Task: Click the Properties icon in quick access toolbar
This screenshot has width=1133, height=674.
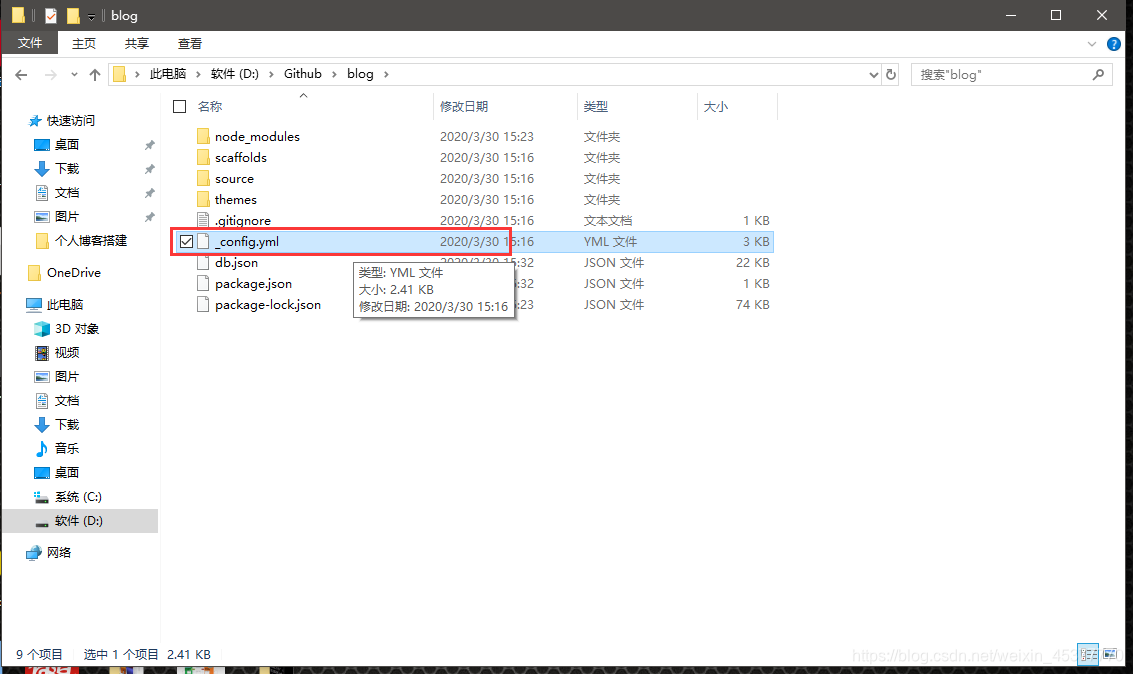Action: 51,16
